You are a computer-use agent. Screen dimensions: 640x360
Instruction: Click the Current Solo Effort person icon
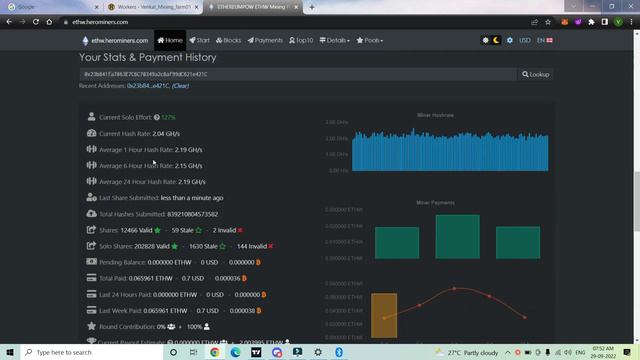(x=91, y=117)
